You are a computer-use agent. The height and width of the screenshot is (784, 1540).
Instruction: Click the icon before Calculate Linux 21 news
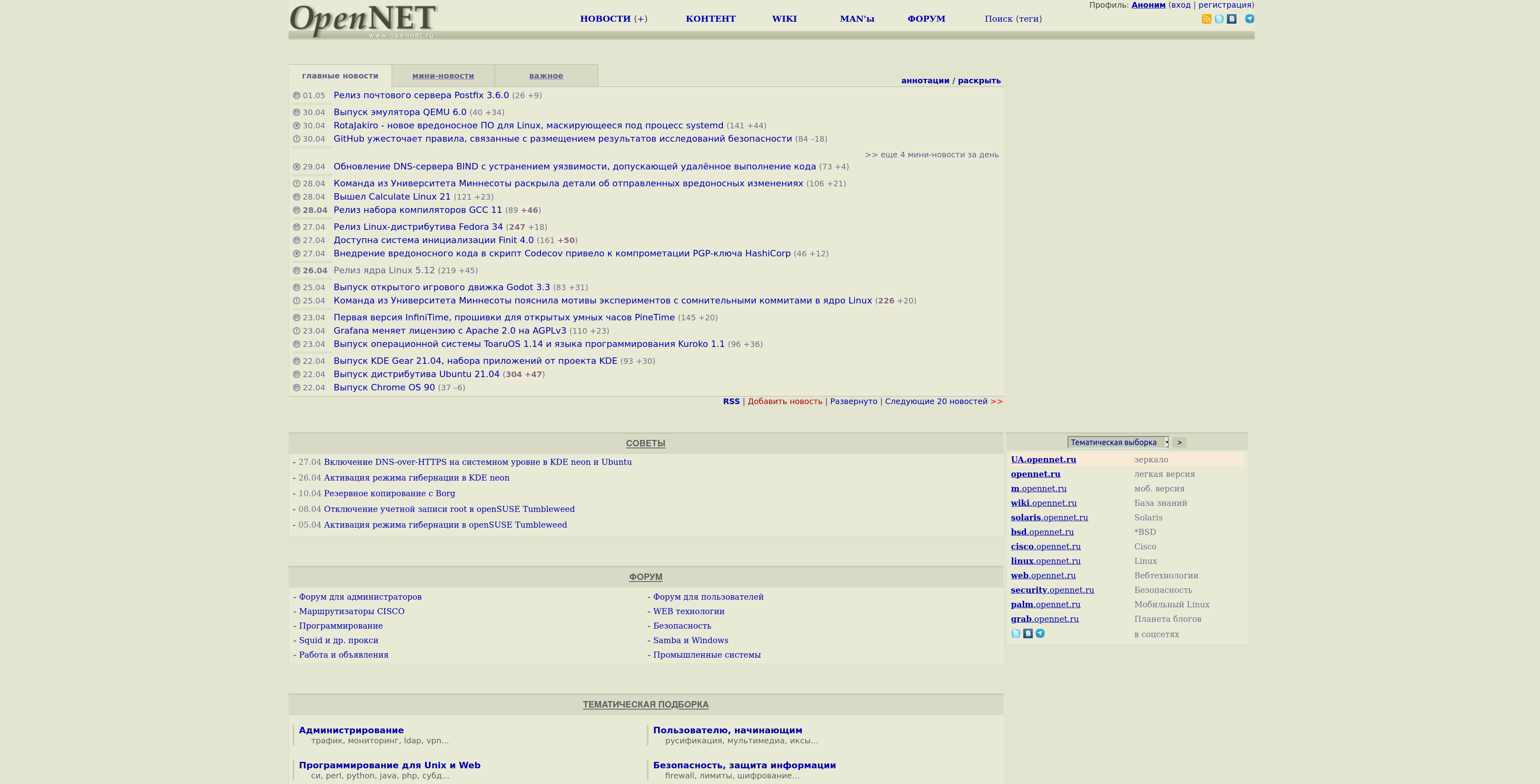coord(297,196)
